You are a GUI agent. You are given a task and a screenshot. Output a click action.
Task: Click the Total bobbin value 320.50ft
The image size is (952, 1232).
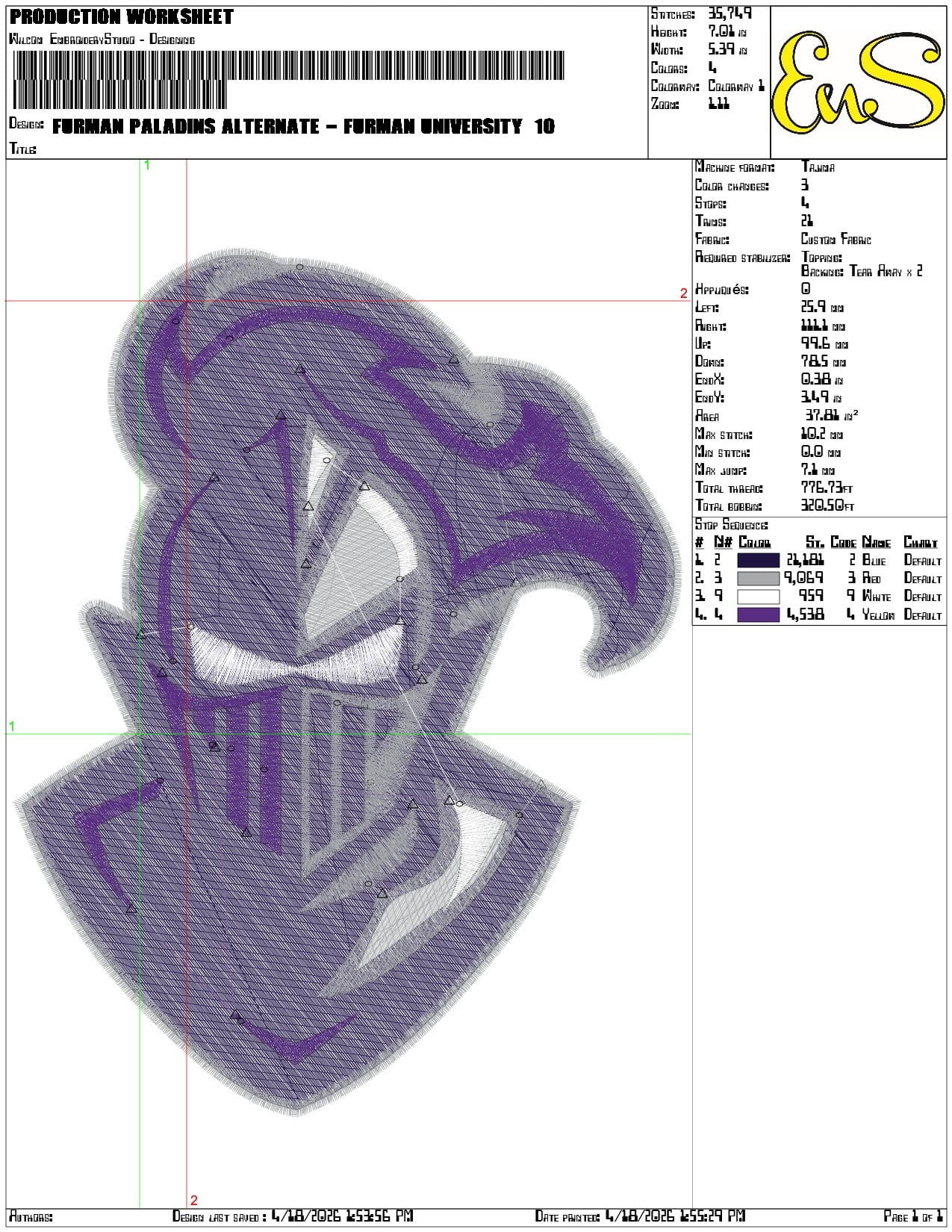(x=827, y=505)
